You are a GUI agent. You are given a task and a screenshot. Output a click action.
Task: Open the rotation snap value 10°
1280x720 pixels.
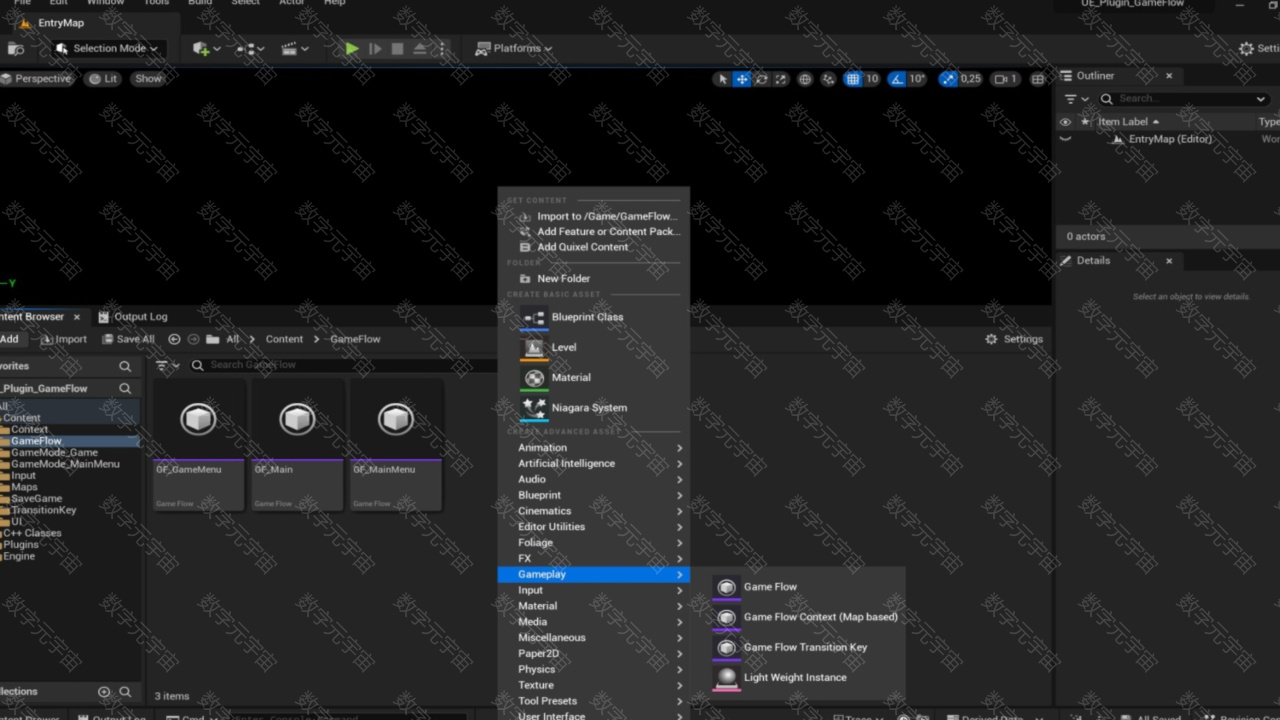tap(918, 79)
